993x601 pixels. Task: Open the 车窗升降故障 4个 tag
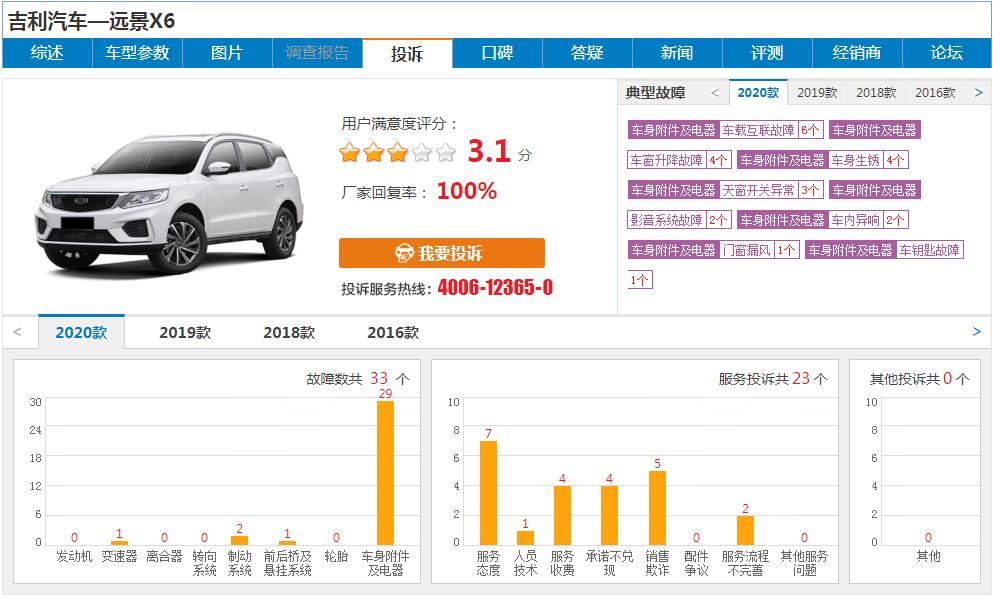point(680,160)
